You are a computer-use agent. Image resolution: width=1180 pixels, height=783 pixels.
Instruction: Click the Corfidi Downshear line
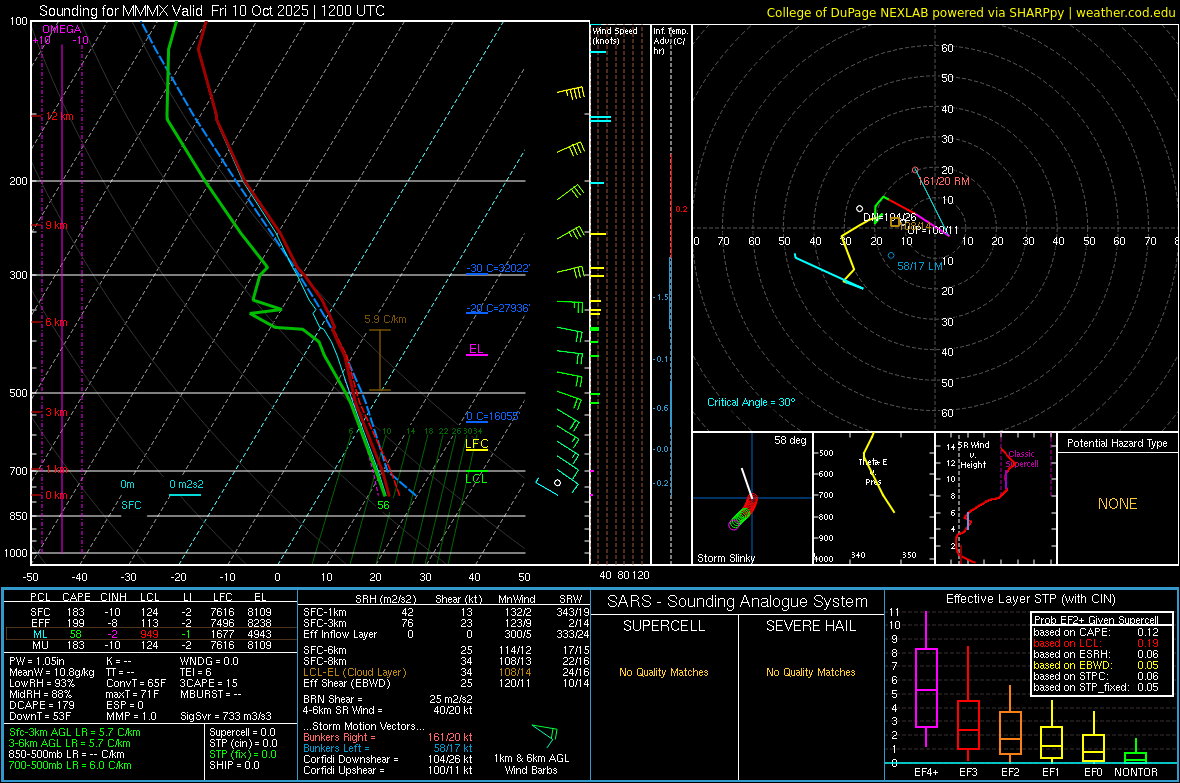pyautogui.click(x=388, y=759)
